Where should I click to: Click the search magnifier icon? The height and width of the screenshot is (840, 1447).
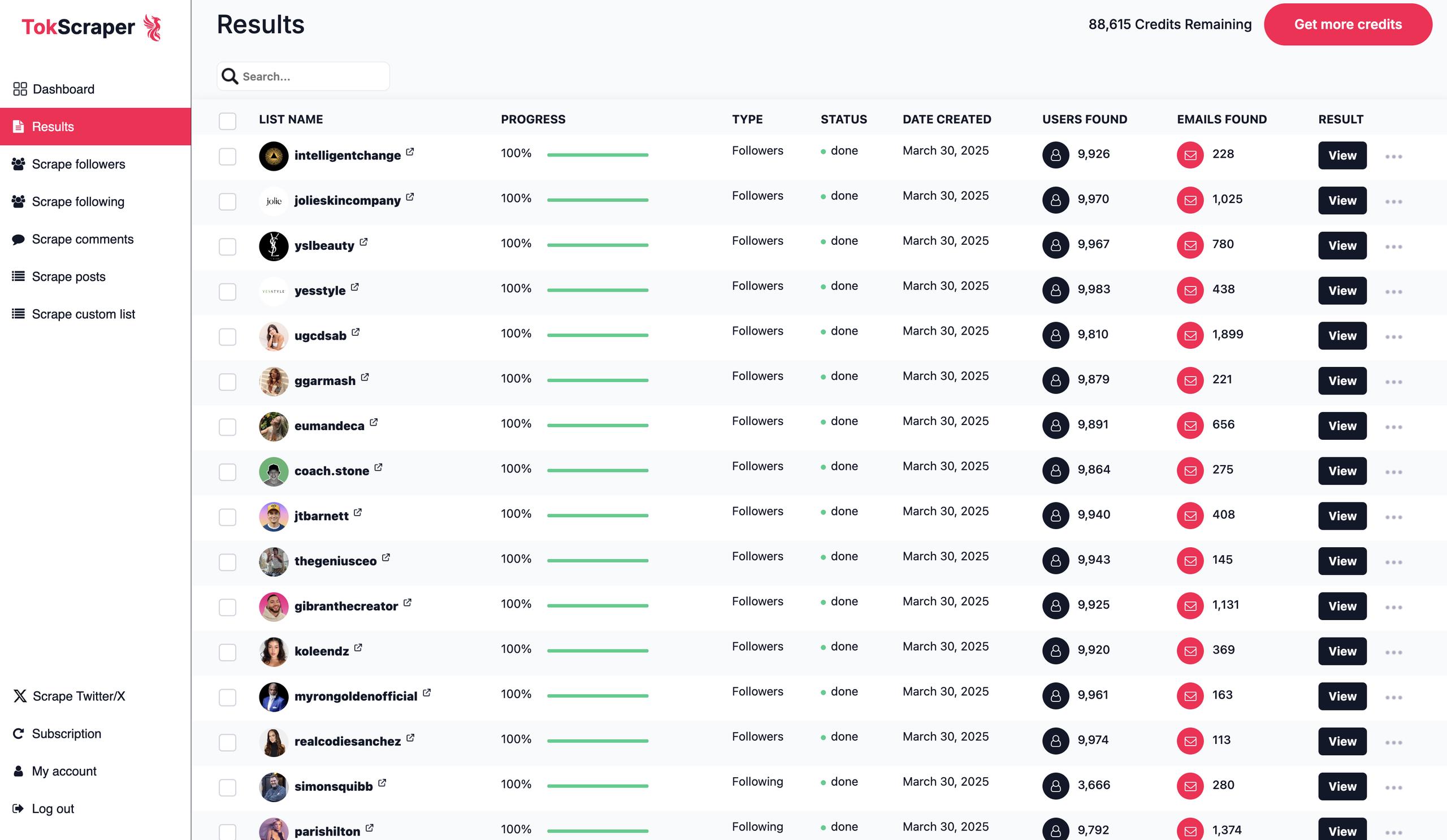[x=229, y=76]
